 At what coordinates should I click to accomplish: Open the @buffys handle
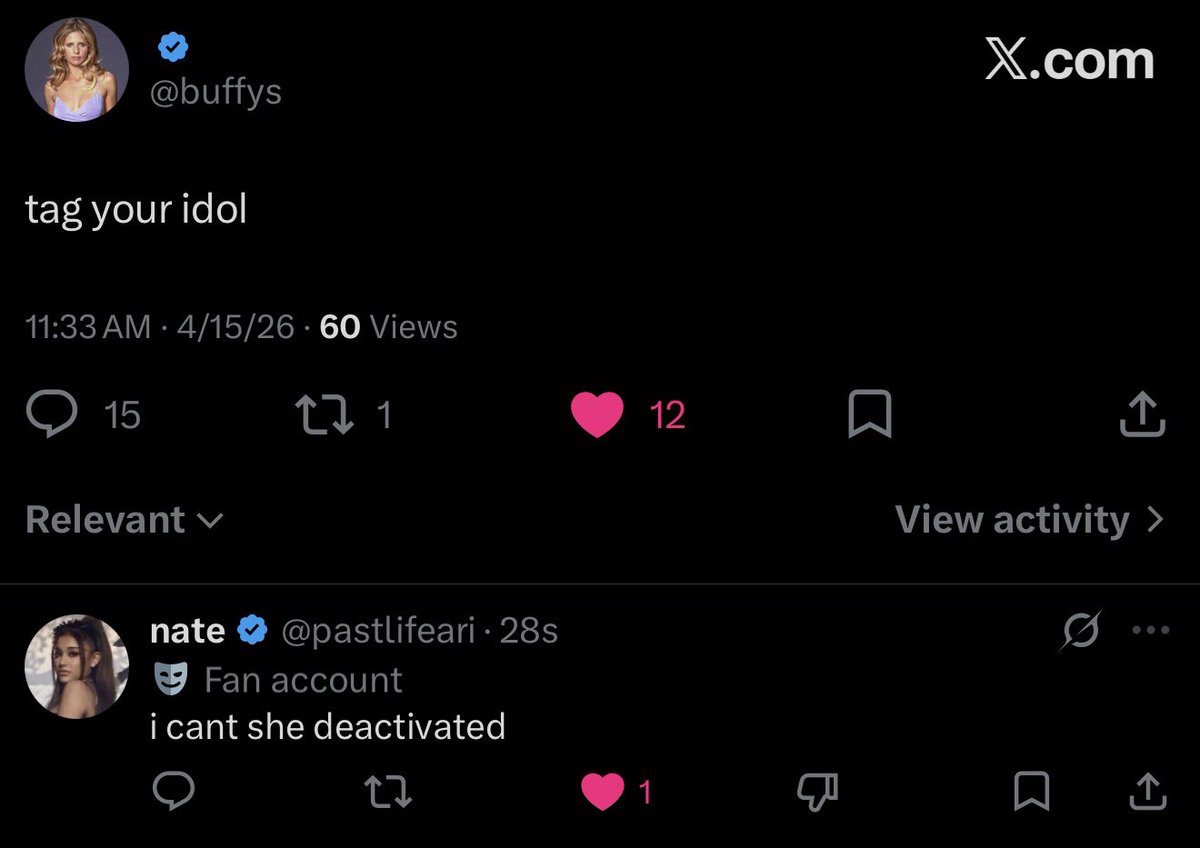tap(215, 92)
